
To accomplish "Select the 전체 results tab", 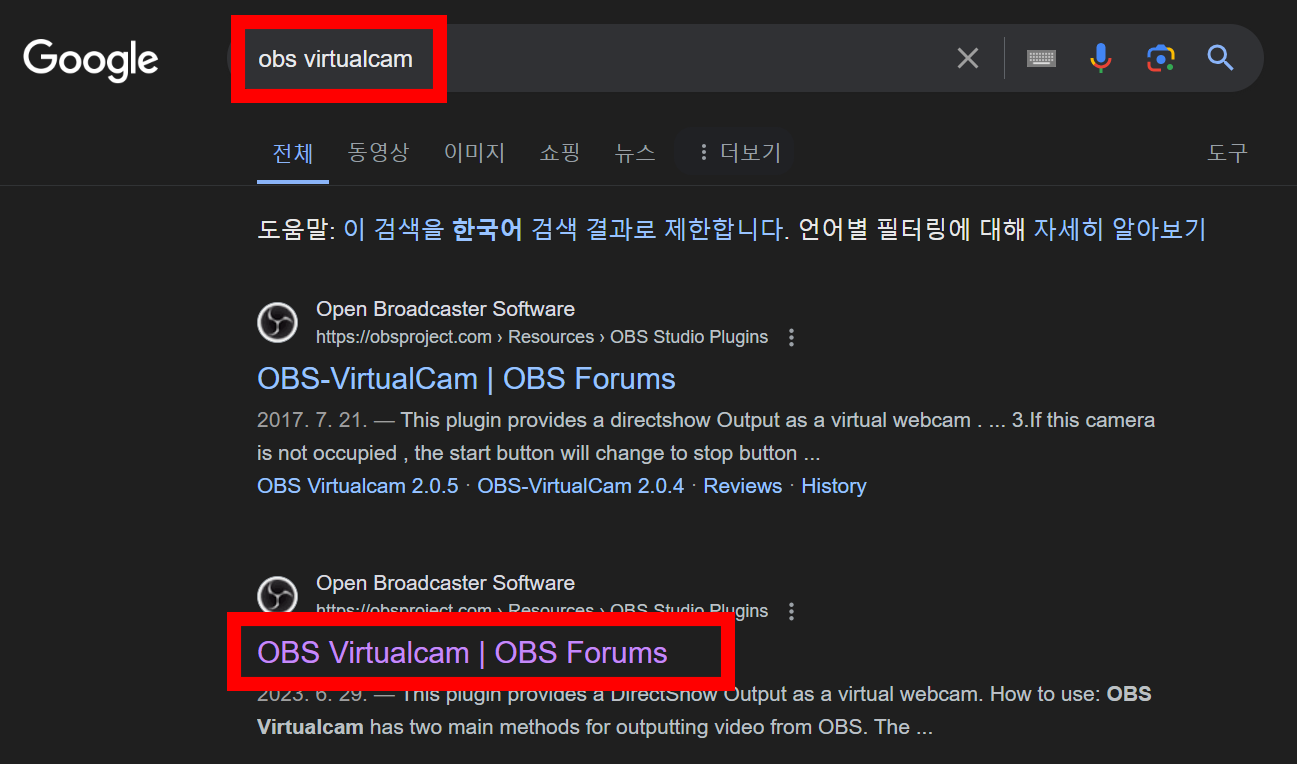I will 293,153.
